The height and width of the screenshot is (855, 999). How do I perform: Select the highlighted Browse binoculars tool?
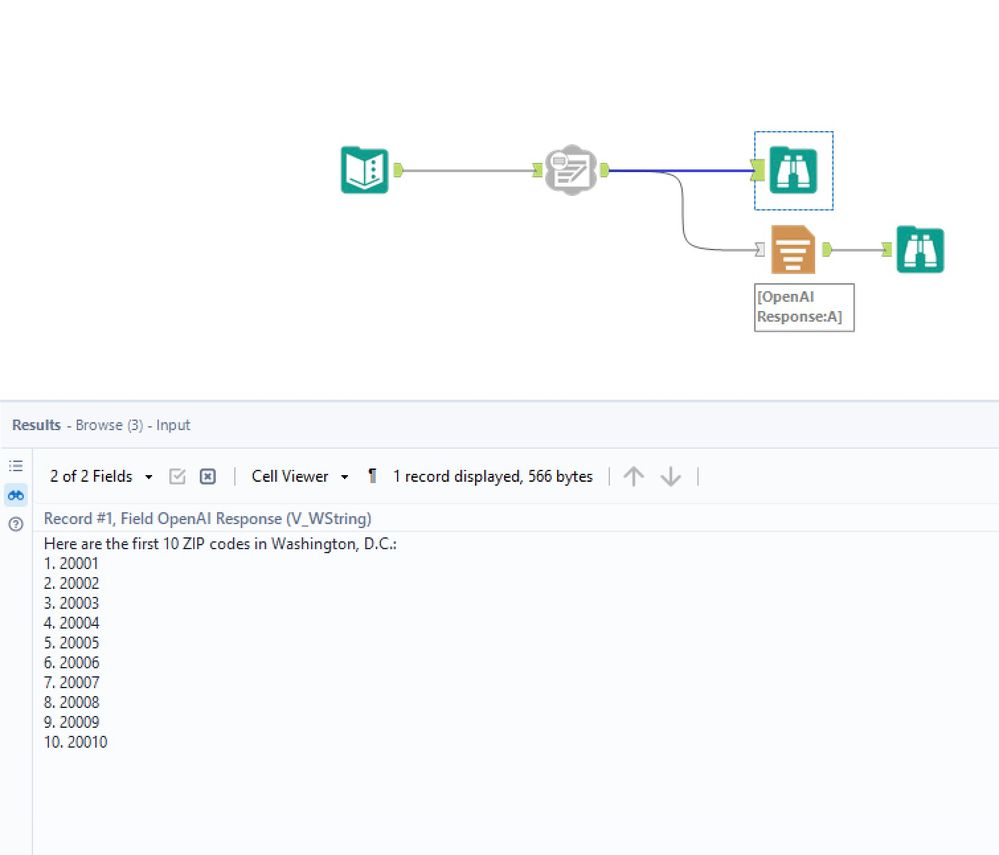[793, 170]
